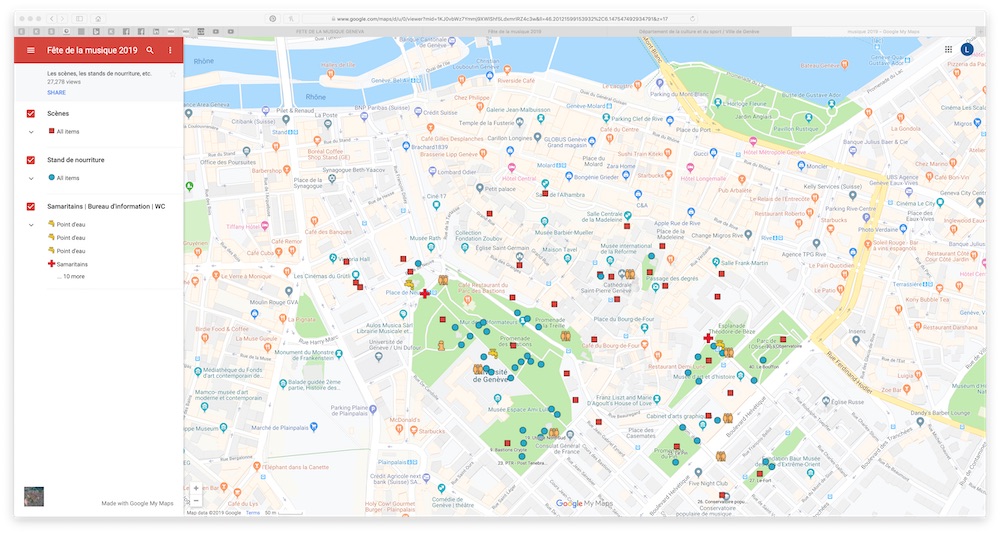This screenshot has height=534, width=1000.
Task: Expand the Stand de nourriture item list
Action: [x=31, y=178]
